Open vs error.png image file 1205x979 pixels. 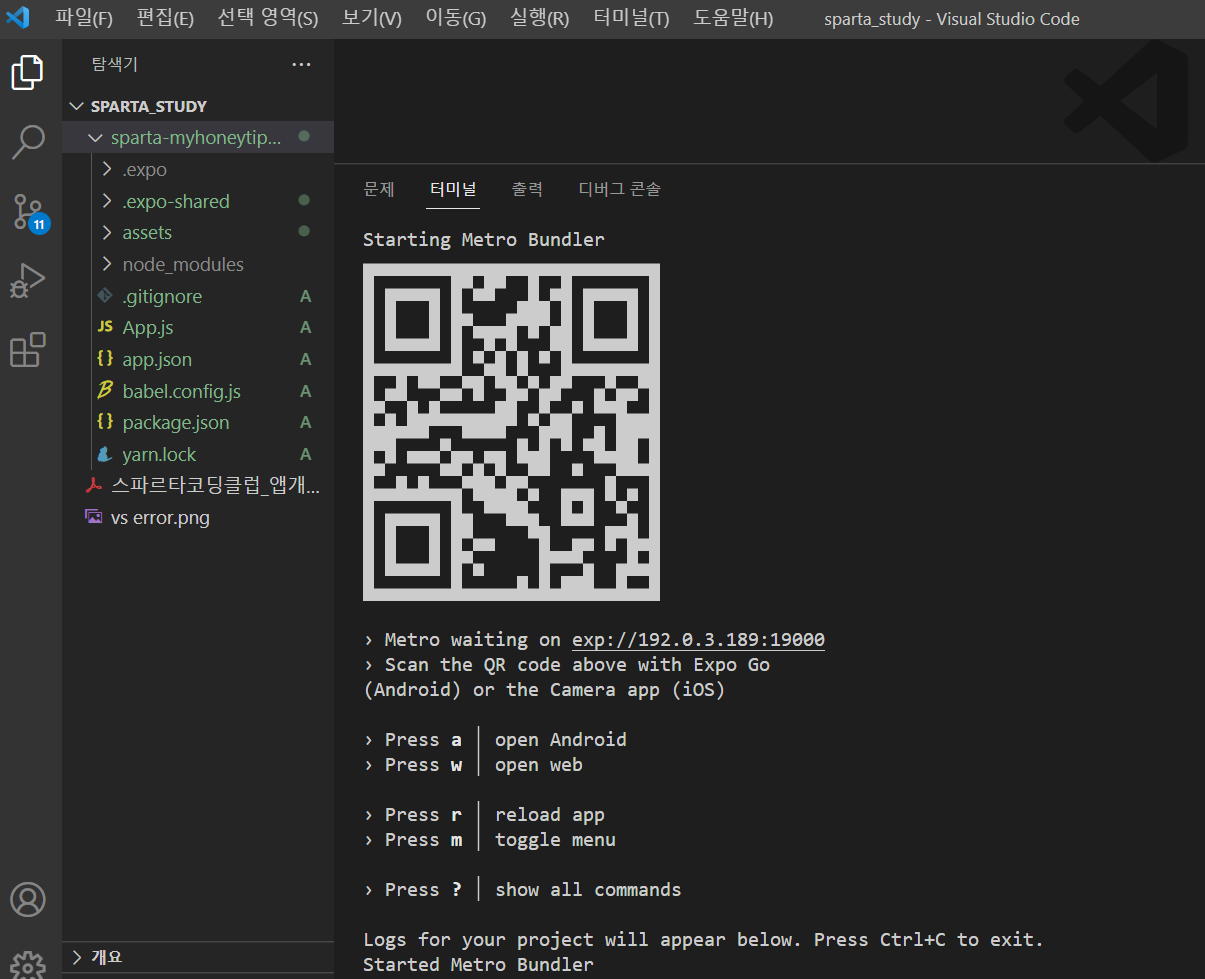click(160, 518)
